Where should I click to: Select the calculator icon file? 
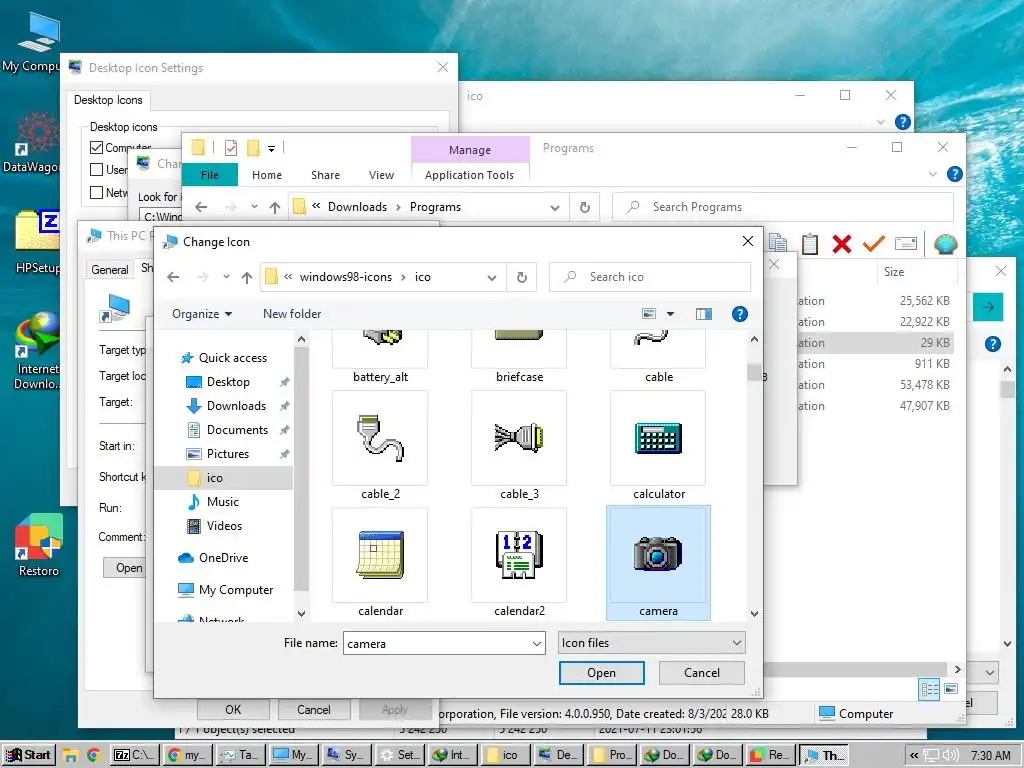[658, 446]
